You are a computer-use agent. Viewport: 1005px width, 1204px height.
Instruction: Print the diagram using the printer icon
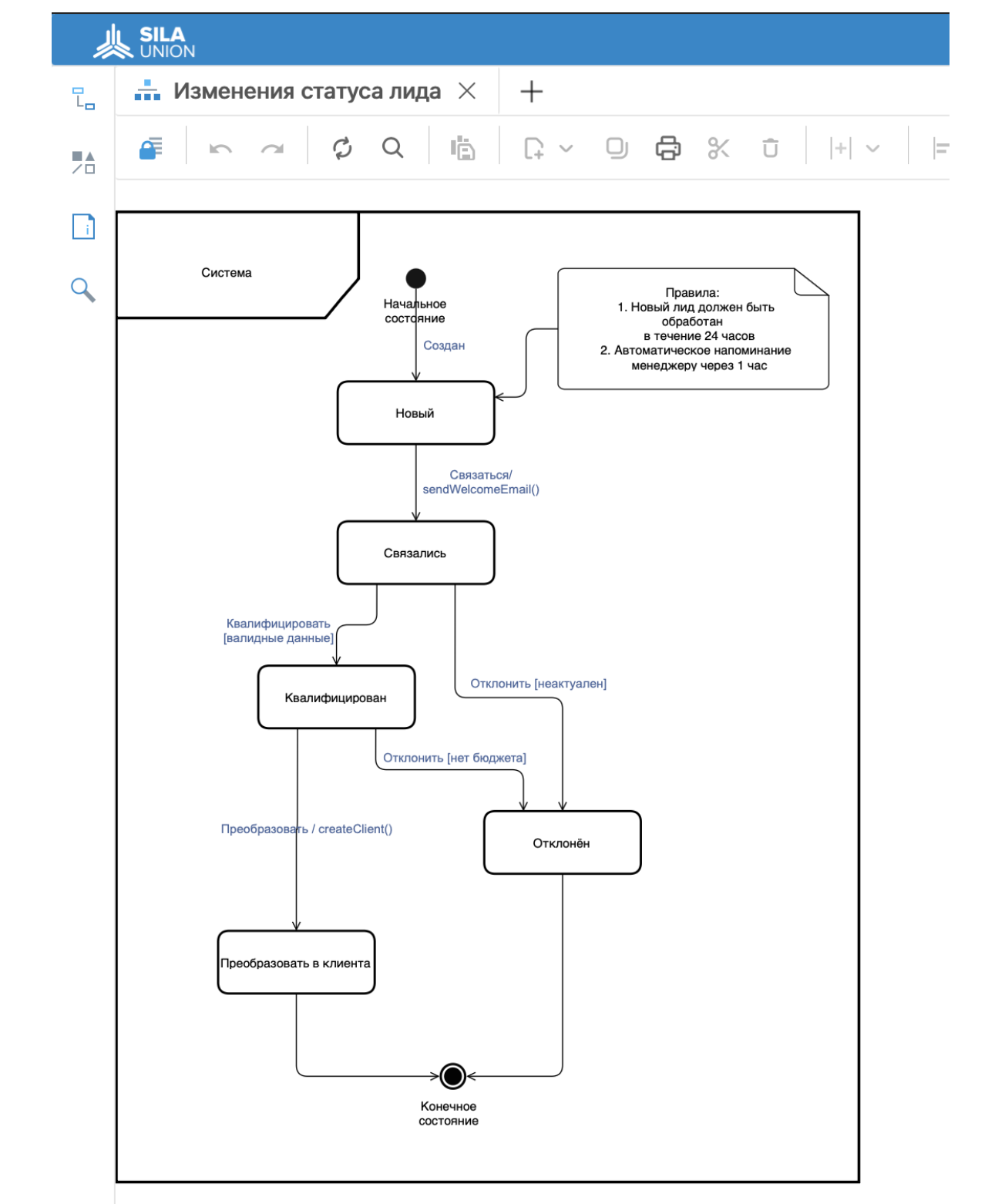(x=667, y=148)
